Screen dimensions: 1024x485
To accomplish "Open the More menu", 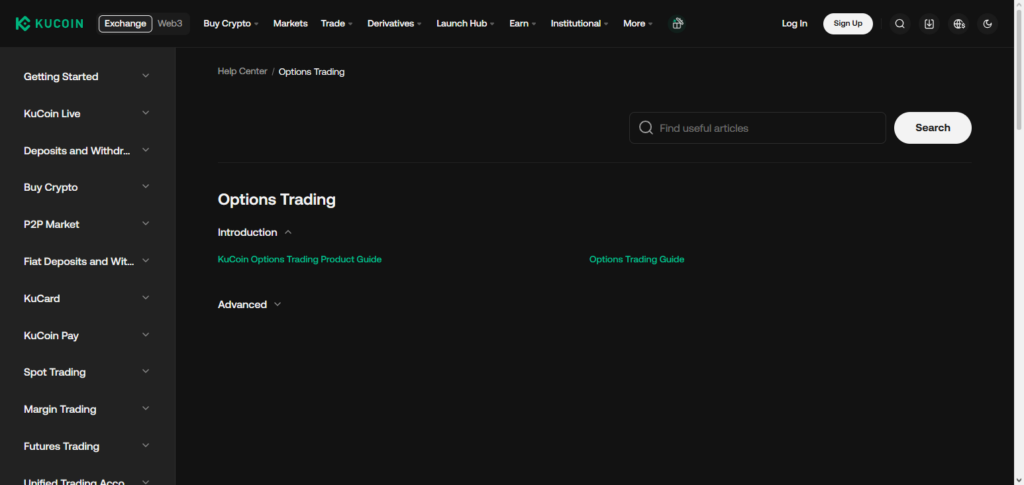I will (x=638, y=23).
